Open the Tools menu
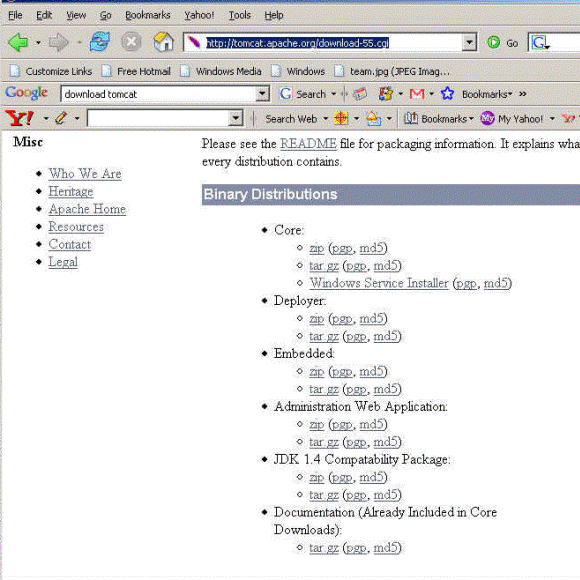 point(239,15)
